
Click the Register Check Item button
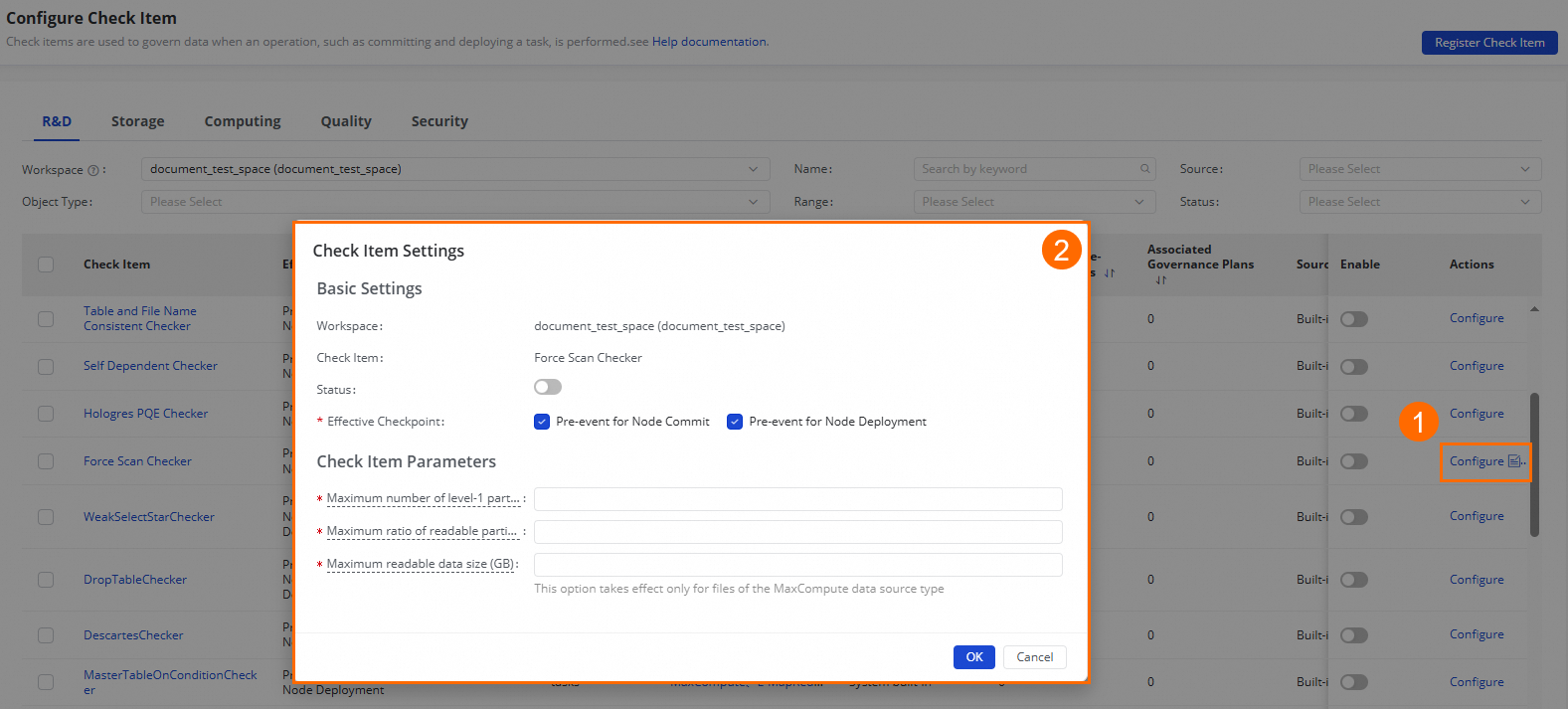pos(1489,43)
